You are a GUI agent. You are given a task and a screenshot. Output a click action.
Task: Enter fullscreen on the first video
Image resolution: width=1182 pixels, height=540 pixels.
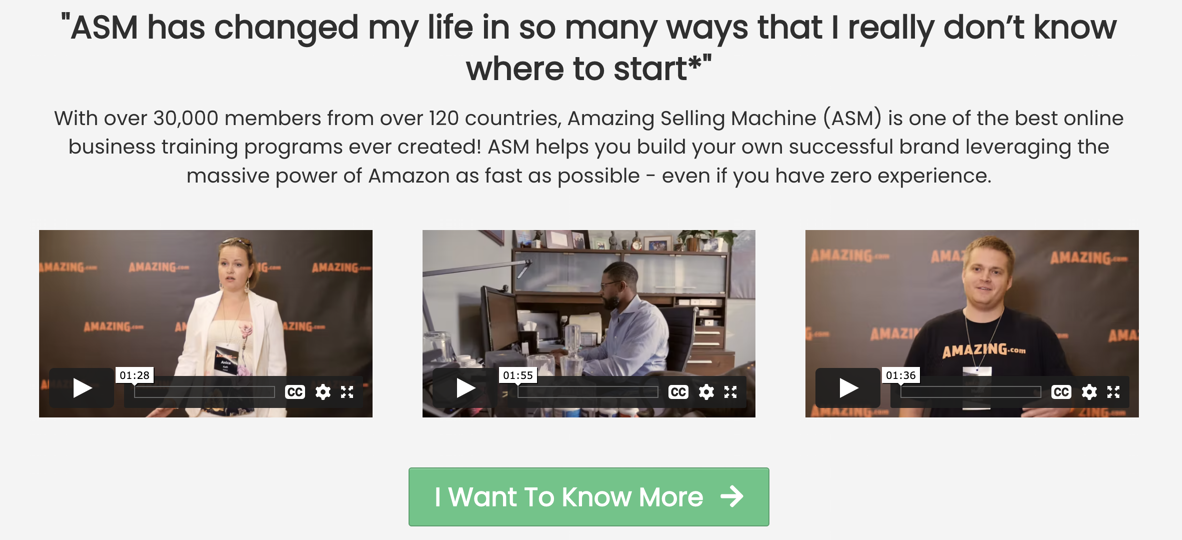347,392
